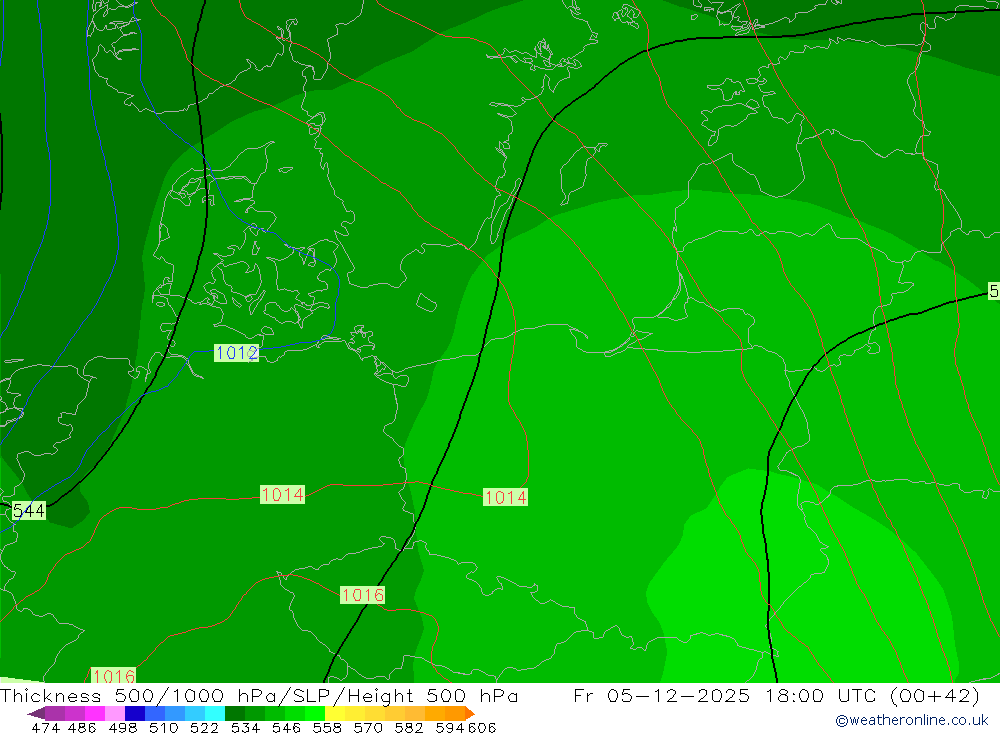The image size is (1000, 733).
Task: Click the 1016 isobar label above the title
Action: [114, 676]
